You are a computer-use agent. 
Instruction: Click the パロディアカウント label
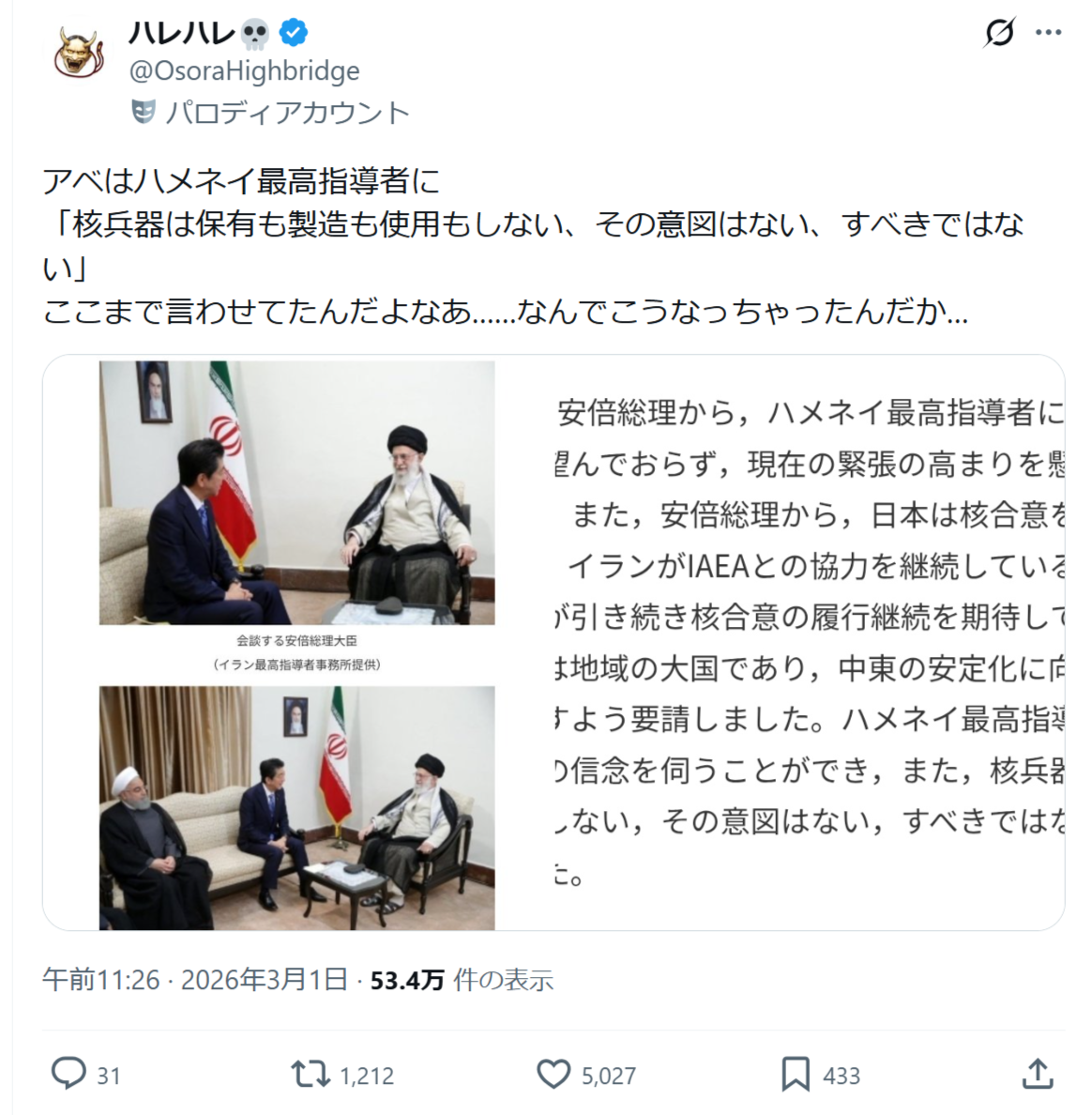[x=287, y=113]
